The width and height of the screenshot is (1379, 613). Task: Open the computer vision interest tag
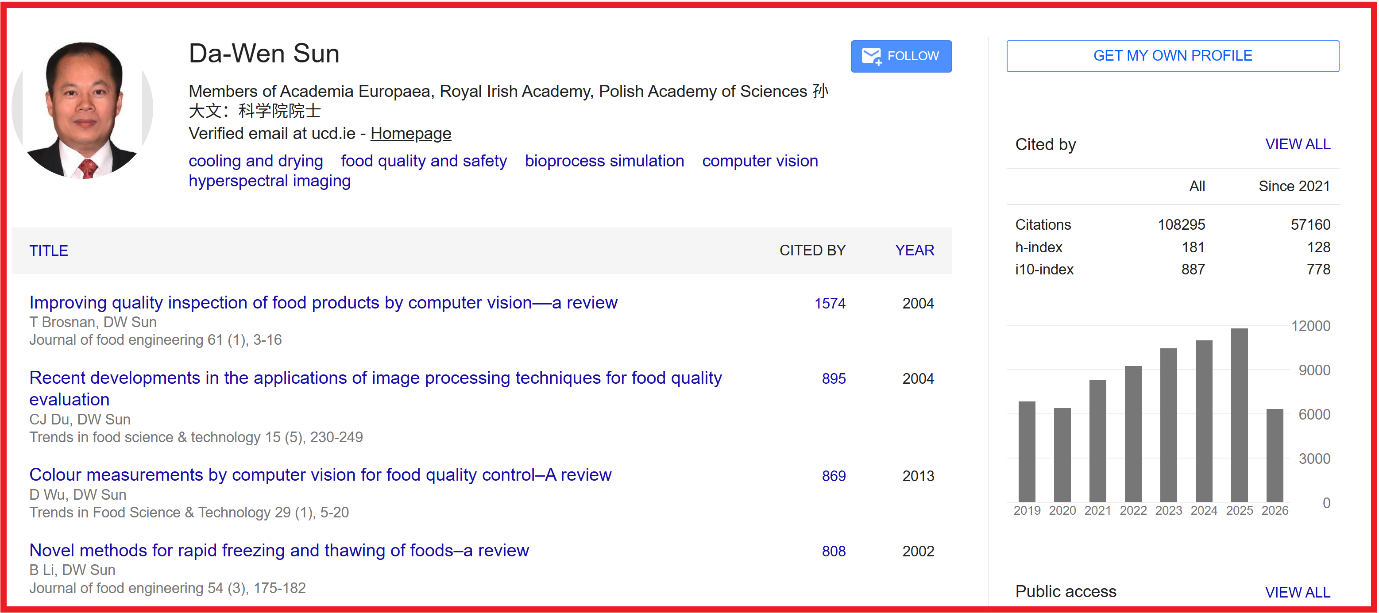click(760, 161)
